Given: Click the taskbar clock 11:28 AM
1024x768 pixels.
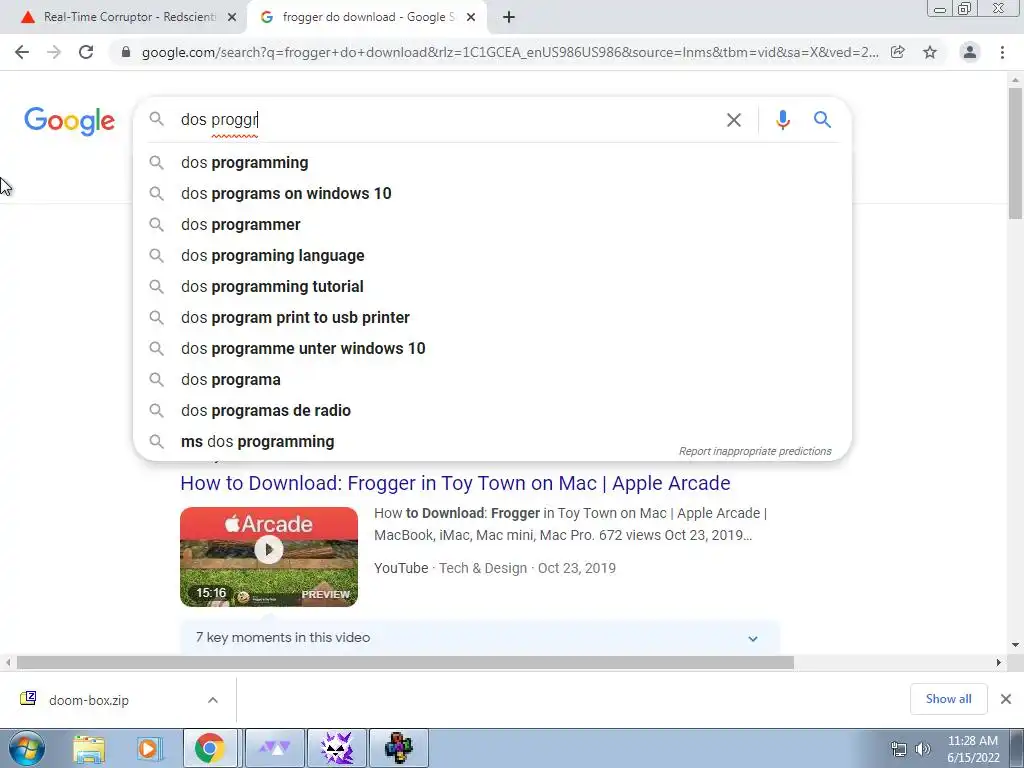Looking at the screenshot, I should pos(973,749).
